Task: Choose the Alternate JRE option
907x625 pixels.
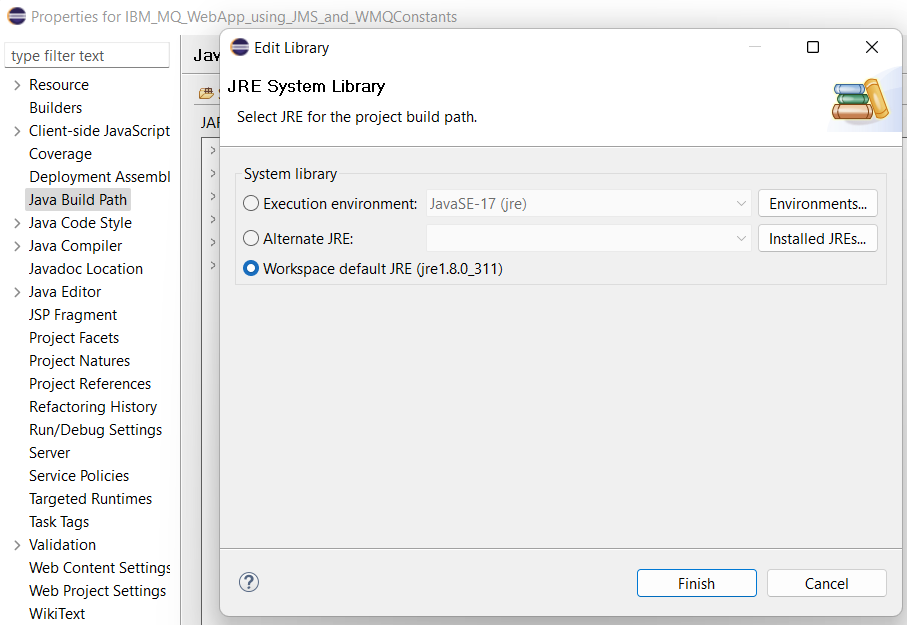Action: click(x=250, y=238)
